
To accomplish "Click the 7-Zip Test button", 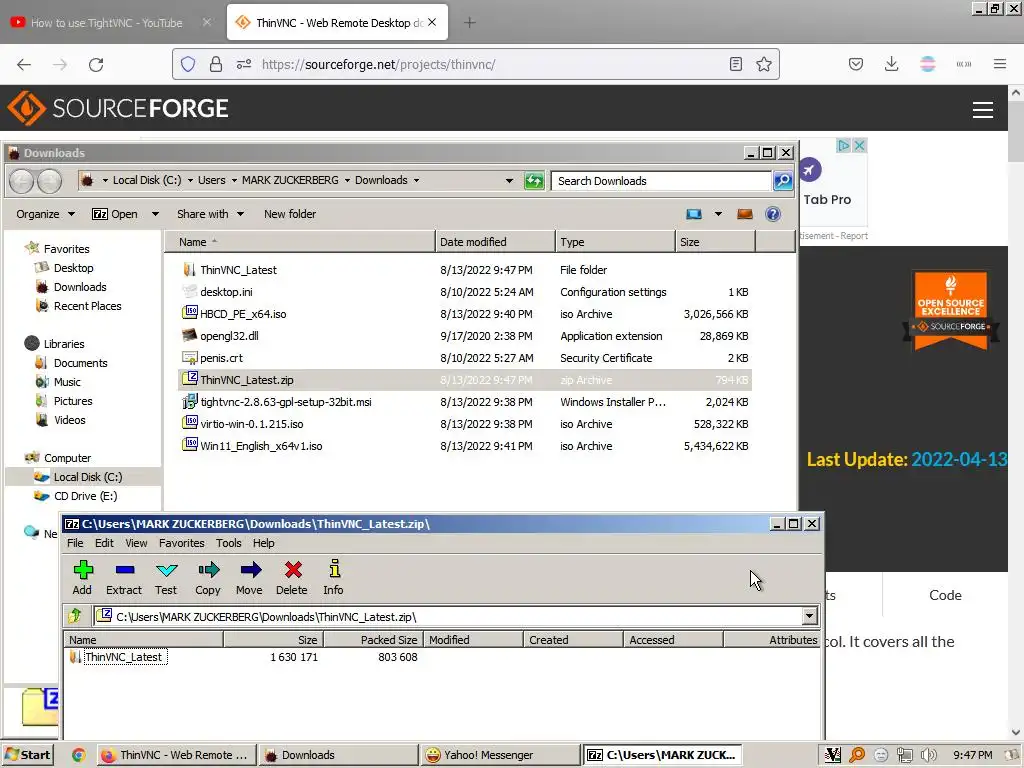I will tap(166, 578).
